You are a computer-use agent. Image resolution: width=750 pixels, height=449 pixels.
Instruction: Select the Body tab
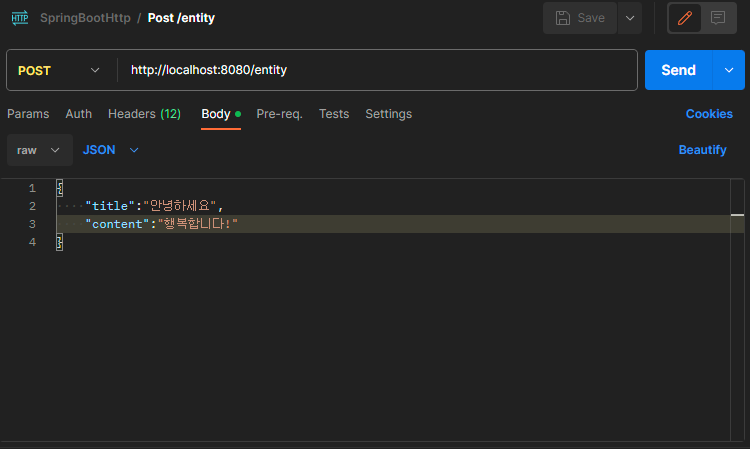(221, 114)
